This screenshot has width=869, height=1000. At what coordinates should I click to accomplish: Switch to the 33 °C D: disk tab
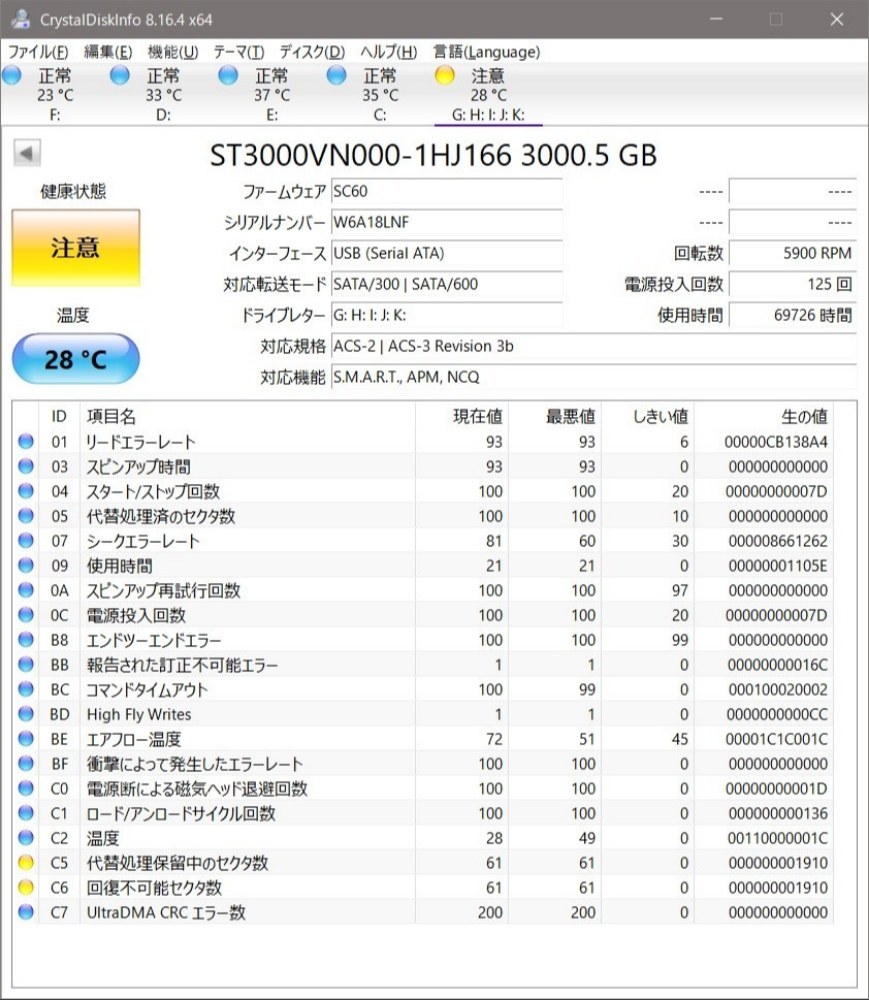163,95
